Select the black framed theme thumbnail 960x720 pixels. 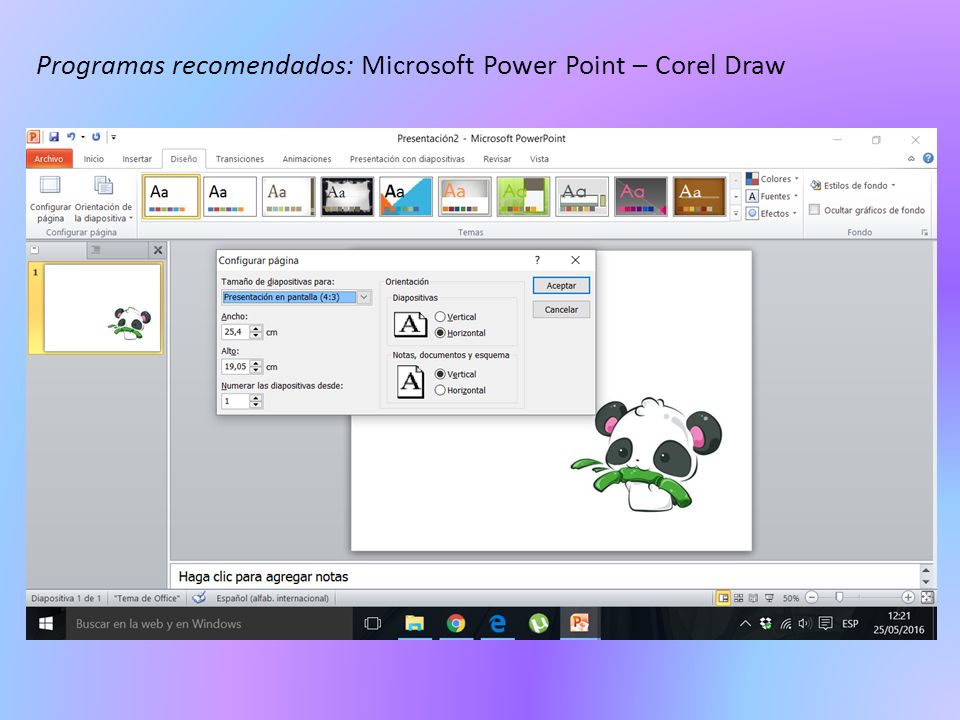coord(347,197)
